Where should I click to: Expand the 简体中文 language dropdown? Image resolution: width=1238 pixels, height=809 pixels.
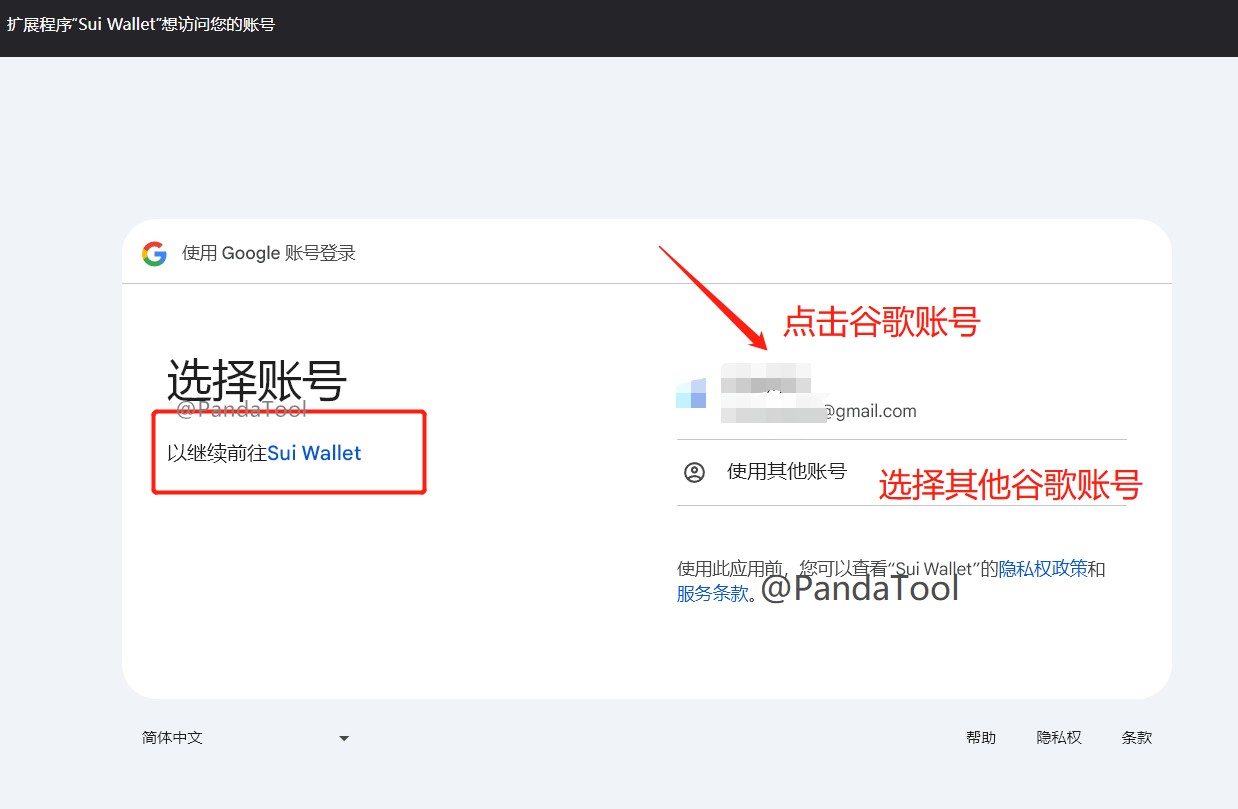tap(245, 738)
